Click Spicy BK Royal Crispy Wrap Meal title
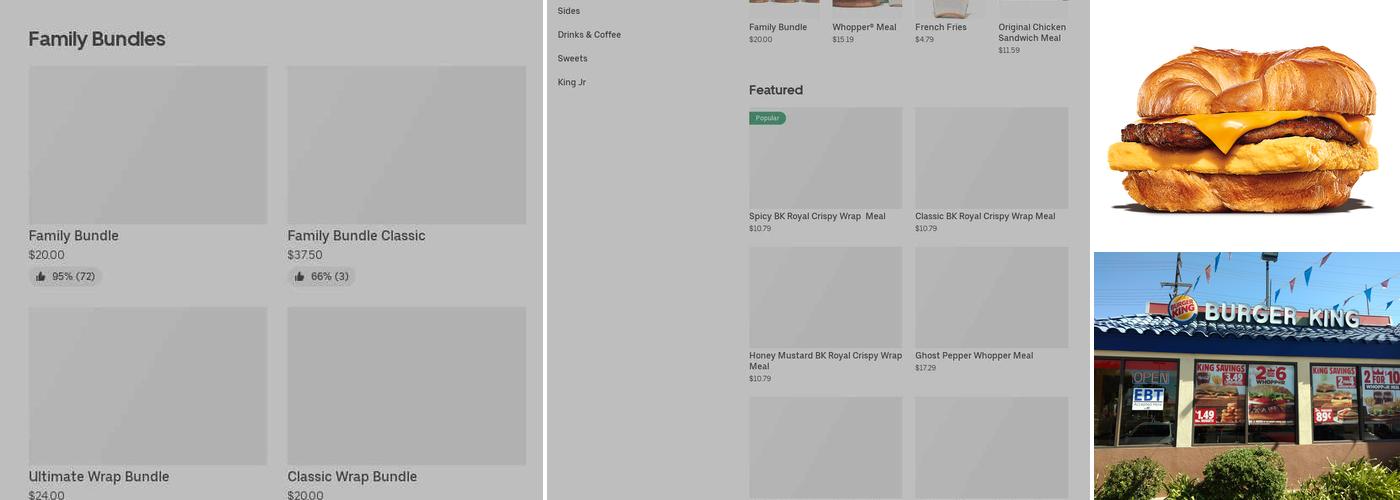Image resolution: width=1400 pixels, height=500 pixels. pos(817,216)
